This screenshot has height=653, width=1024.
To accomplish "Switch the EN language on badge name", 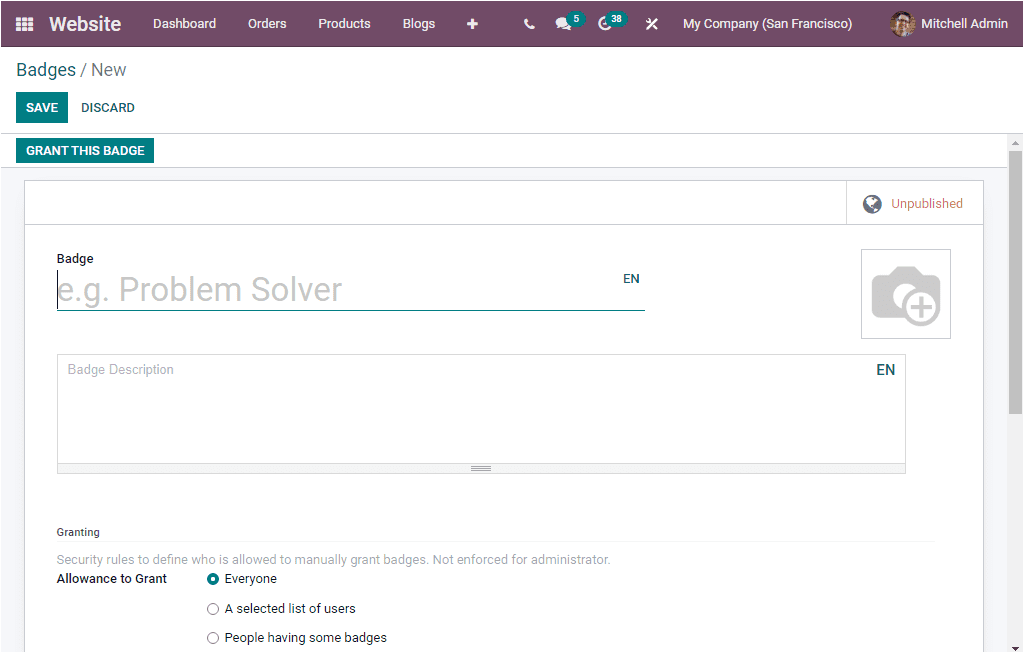I will tap(631, 278).
